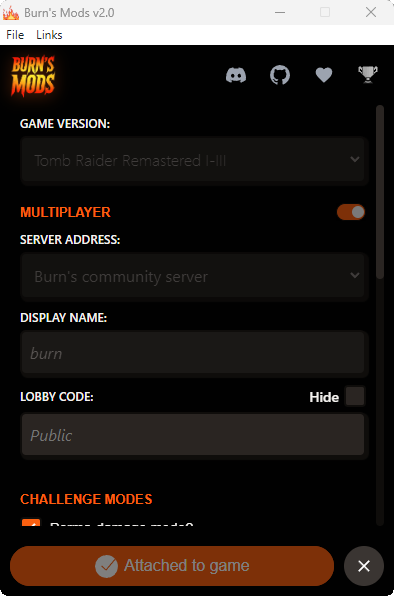Click the SERVER ADDRESS label
The height and width of the screenshot is (596, 394).
point(70,240)
